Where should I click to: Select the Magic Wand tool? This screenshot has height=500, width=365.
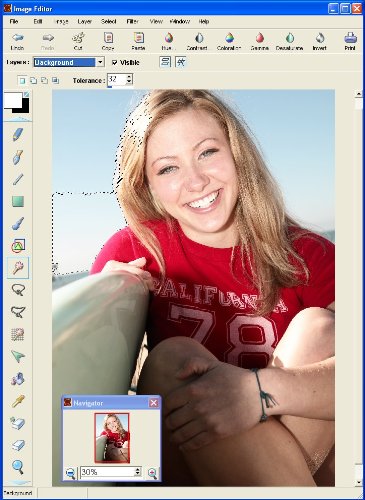[x=18, y=268]
